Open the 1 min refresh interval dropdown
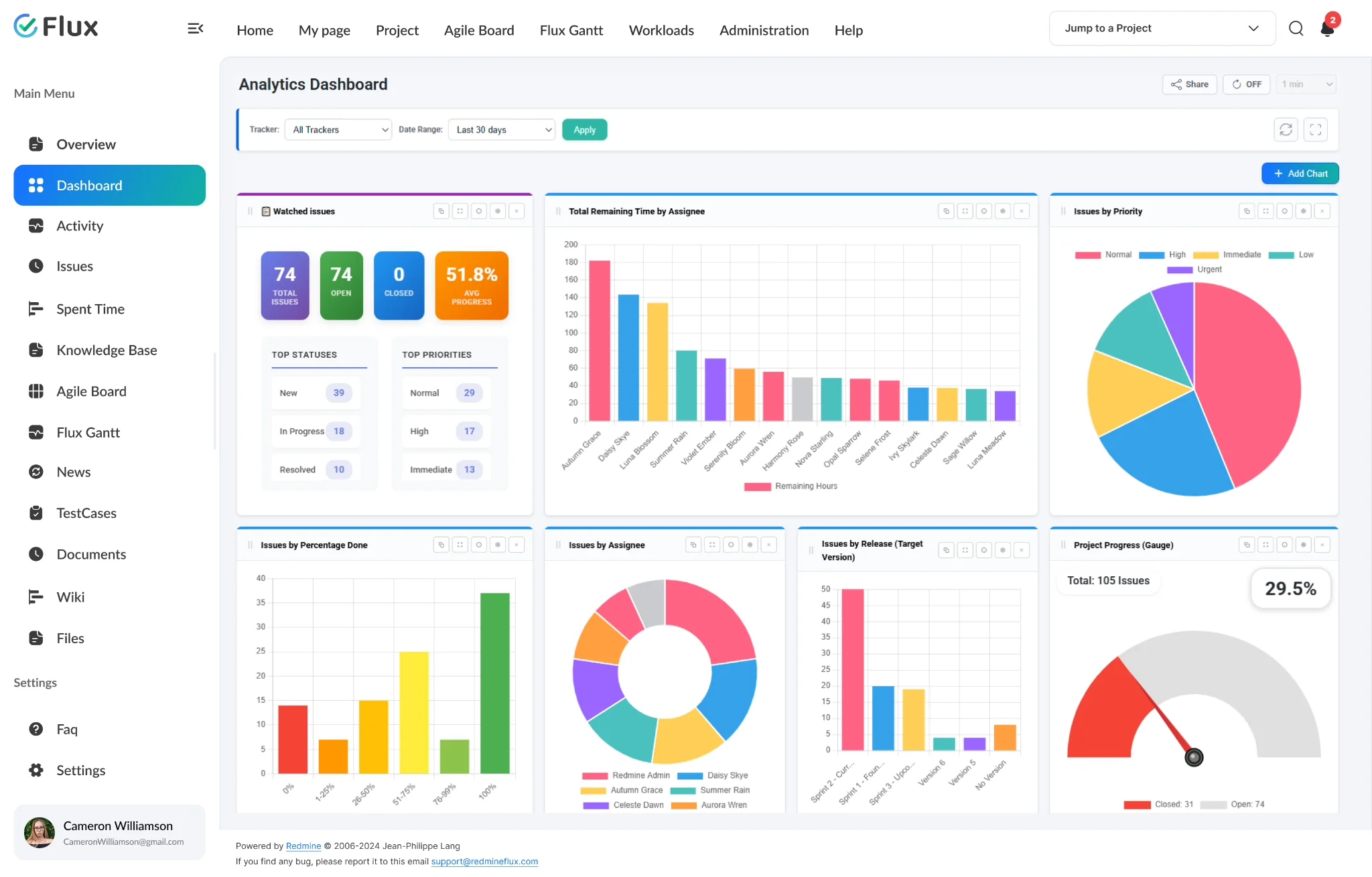Screen dimensions: 1372x877 1306,84
